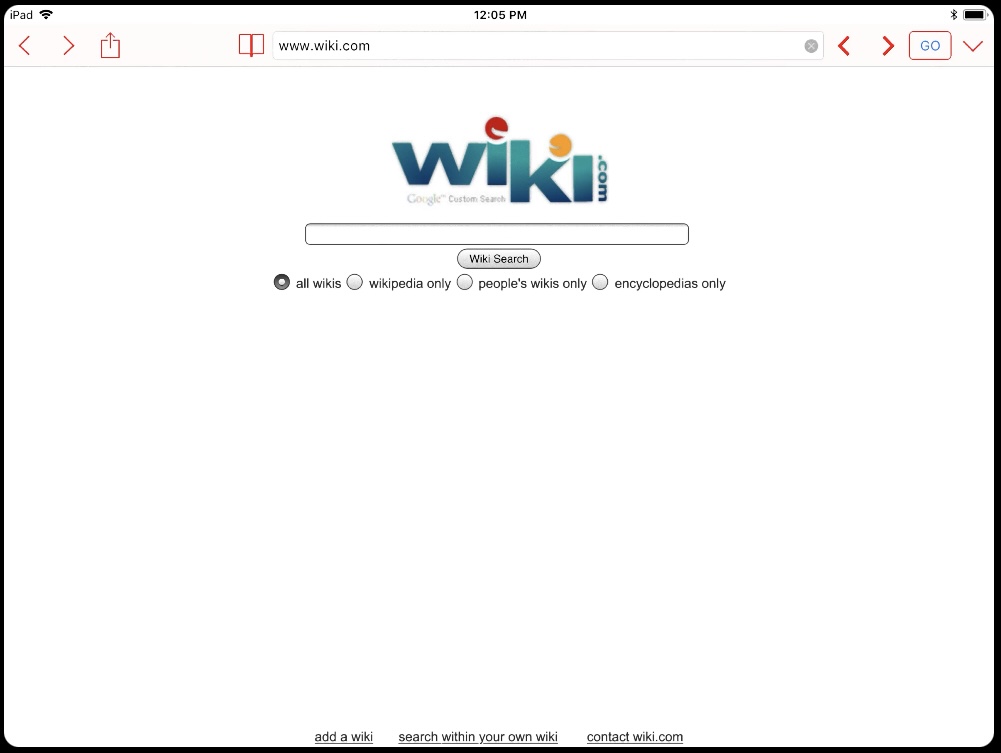Expand the toolbar down-chevron menu

point(972,46)
